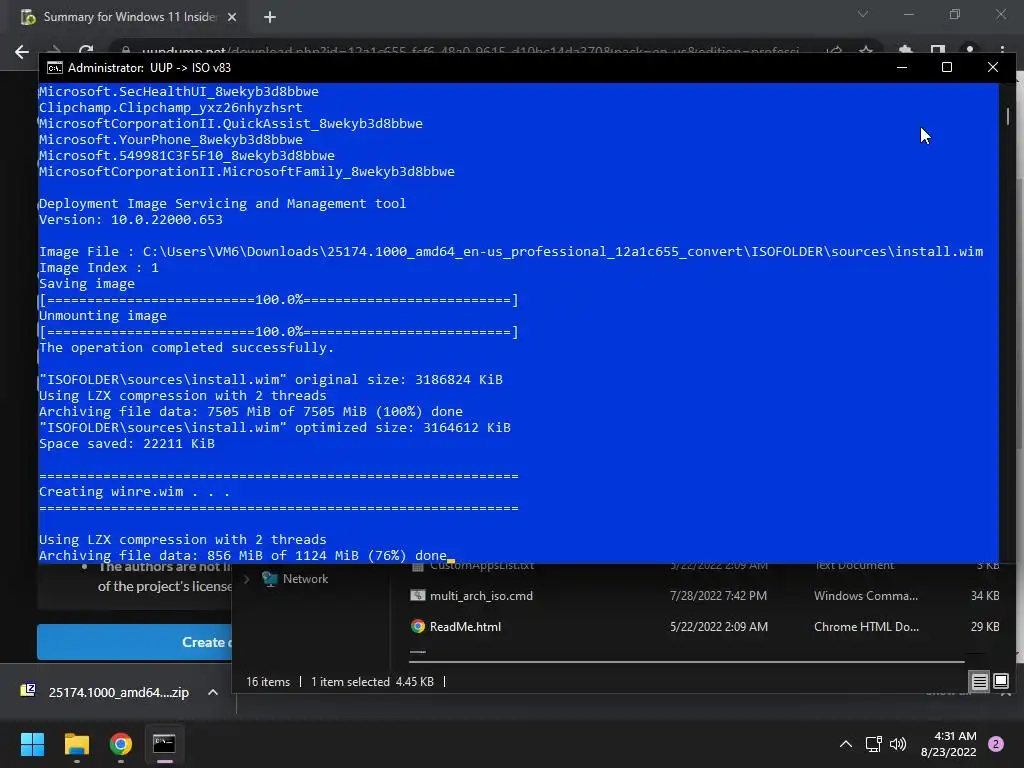
Task: Click the Create download button on webpage
Action: tap(135, 642)
